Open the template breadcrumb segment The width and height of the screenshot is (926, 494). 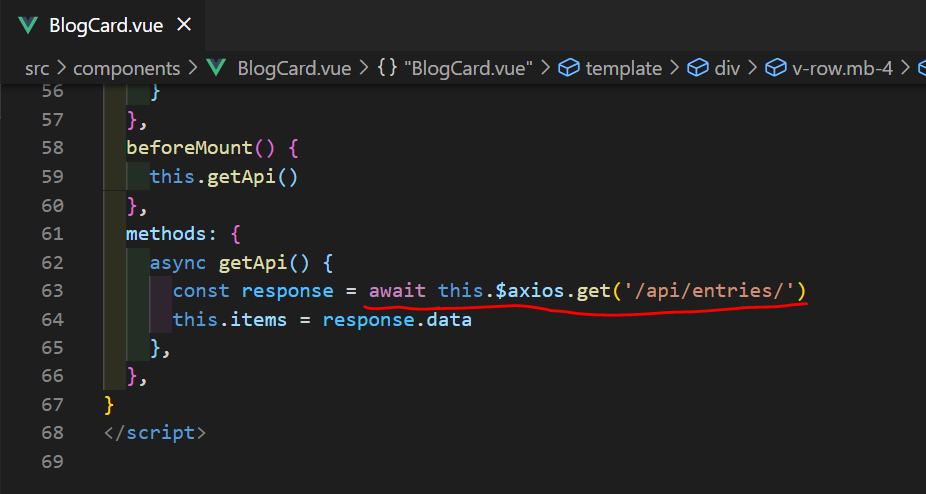[624, 69]
